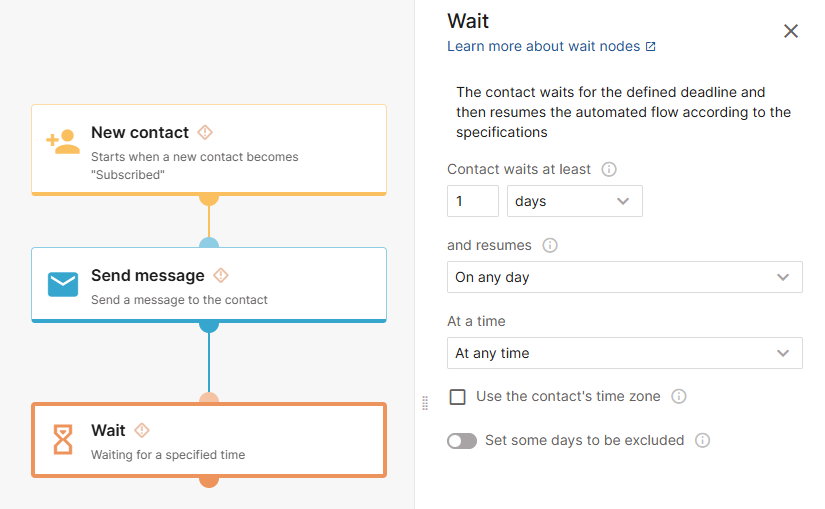Click the wait duration number field

click(472, 201)
